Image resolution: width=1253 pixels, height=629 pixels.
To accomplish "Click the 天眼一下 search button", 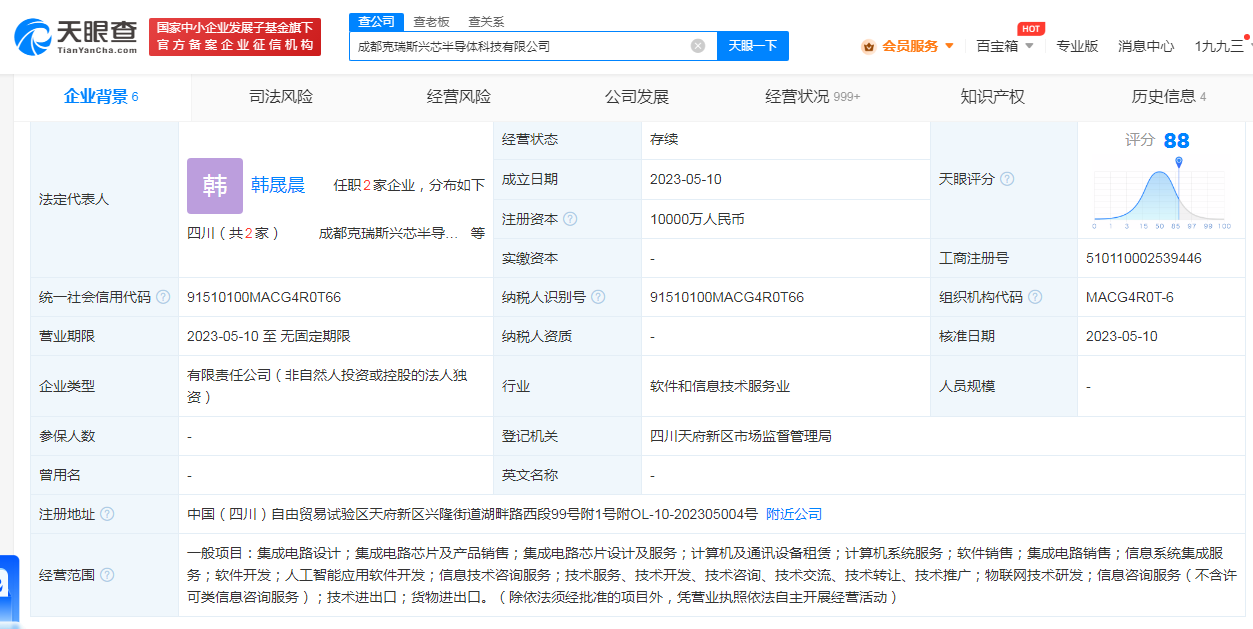I will pos(753,46).
